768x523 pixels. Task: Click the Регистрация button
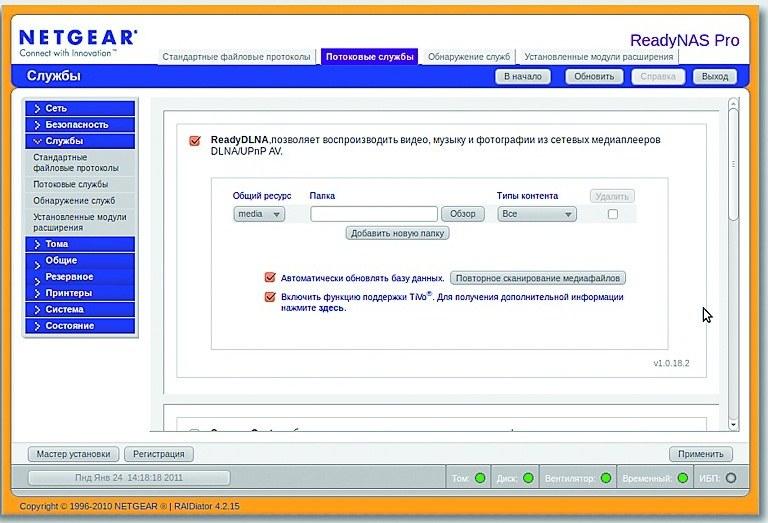tap(159, 454)
